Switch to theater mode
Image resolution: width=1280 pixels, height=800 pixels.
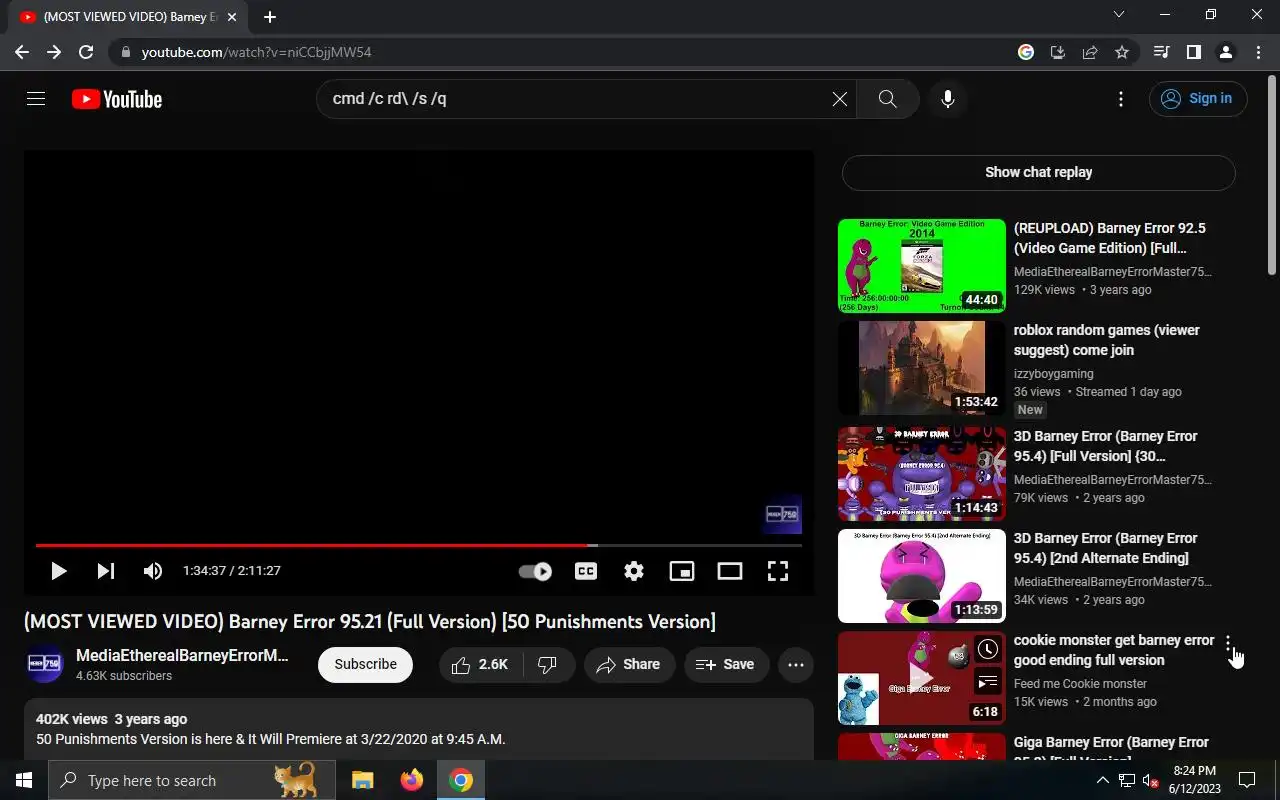point(730,571)
